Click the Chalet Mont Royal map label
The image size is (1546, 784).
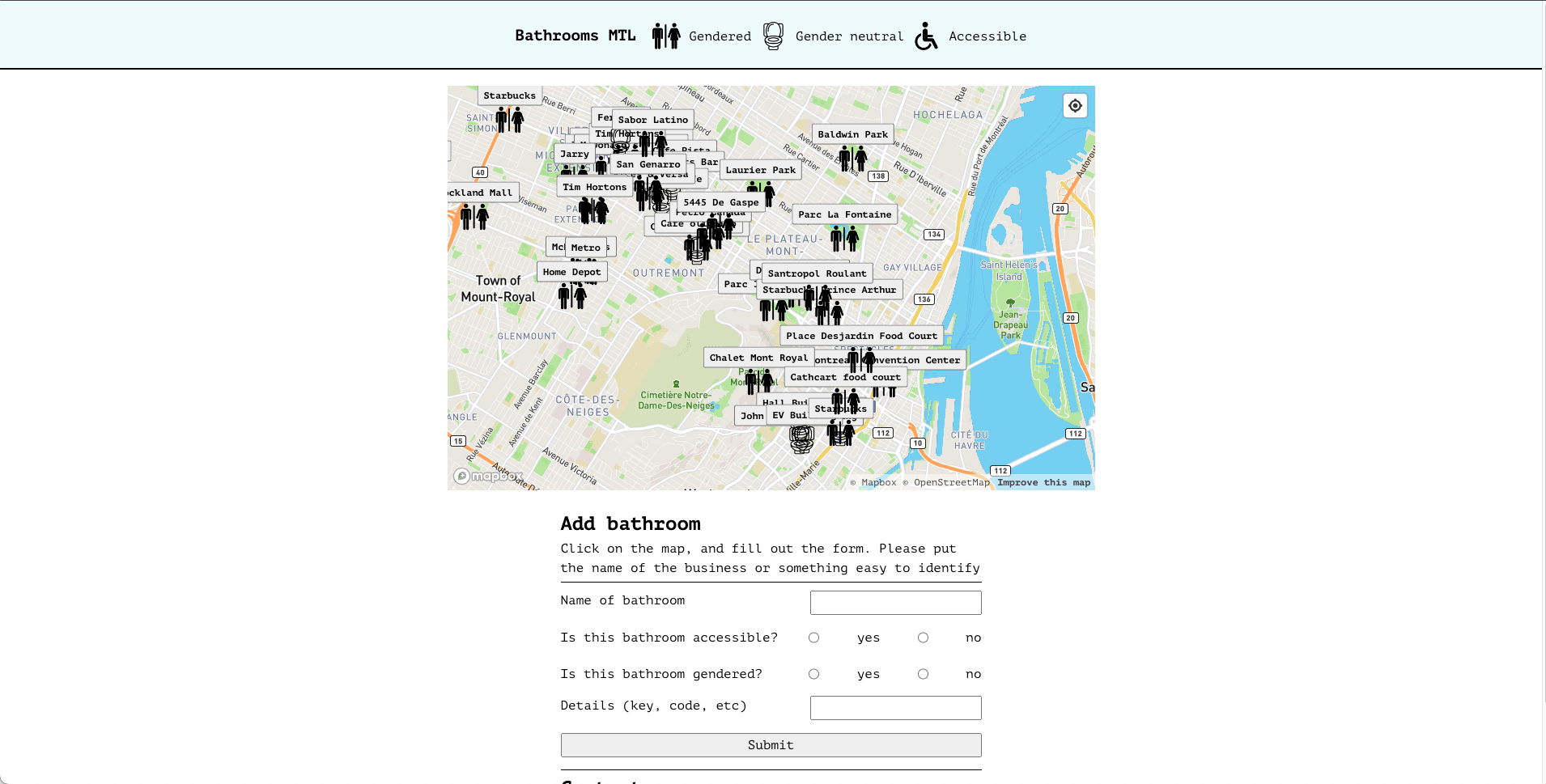(x=758, y=358)
